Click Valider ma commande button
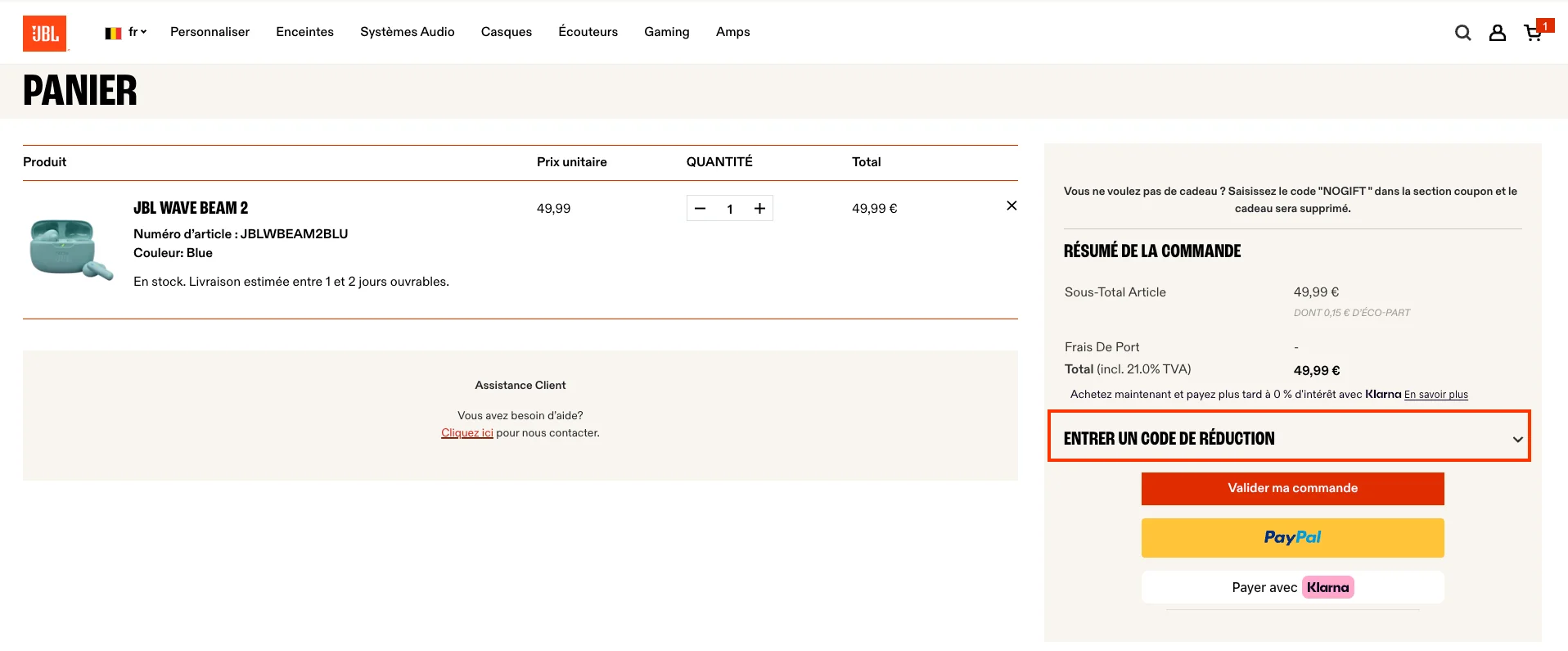Image resolution: width=1568 pixels, height=651 pixels. point(1292,489)
